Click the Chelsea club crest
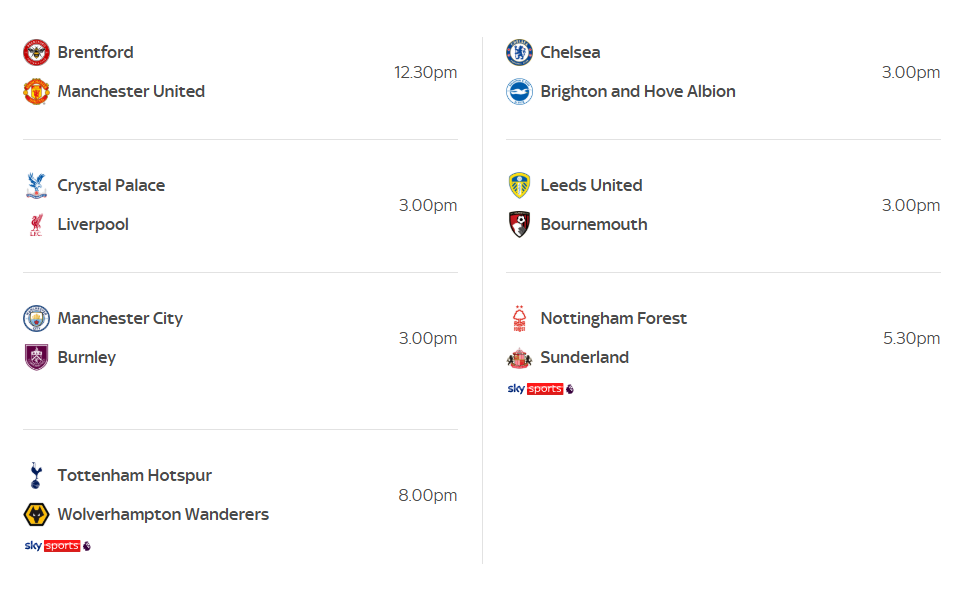Screen dimensions: 959x603 pyautogui.click(x=519, y=52)
